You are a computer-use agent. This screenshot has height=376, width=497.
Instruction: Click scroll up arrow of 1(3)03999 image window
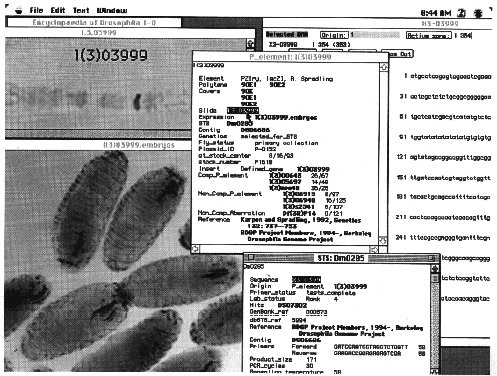250,43
